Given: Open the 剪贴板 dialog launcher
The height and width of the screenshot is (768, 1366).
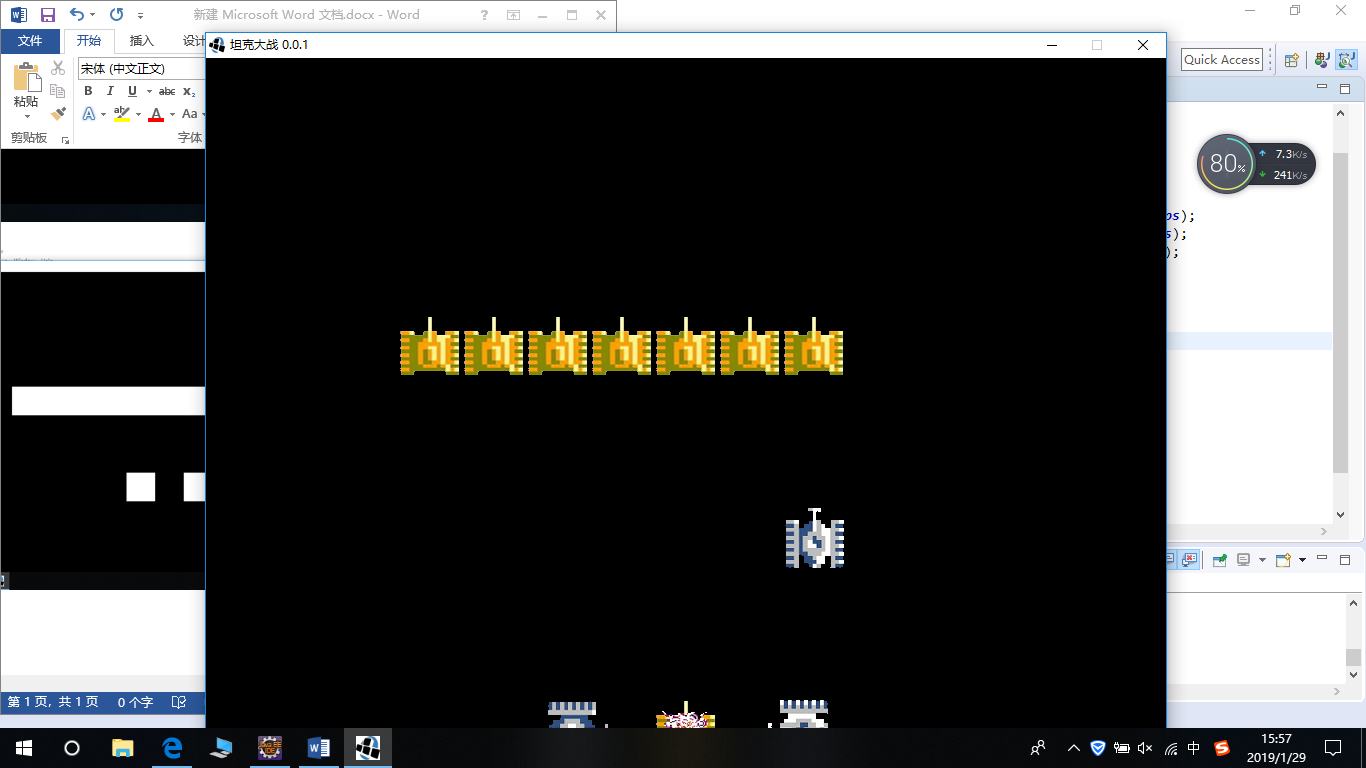Looking at the screenshot, I should coord(66,140).
